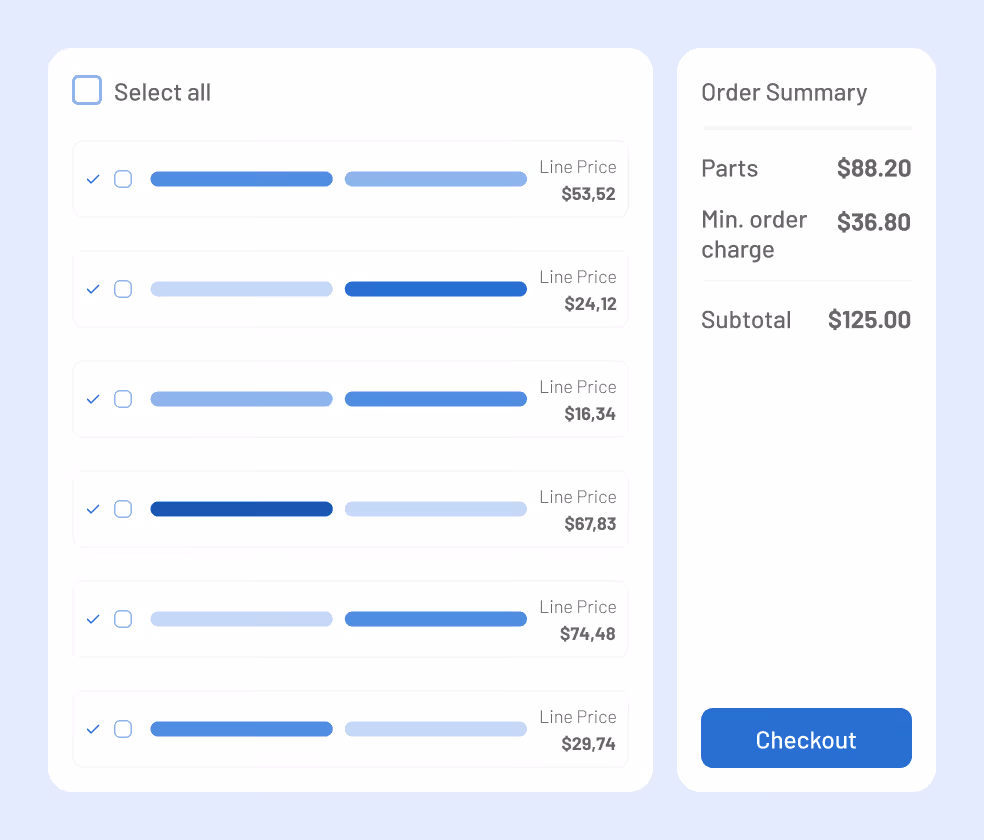Click the Subtotal value $125.00
Viewport: 984px width, 840px height.
click(868, 319)
